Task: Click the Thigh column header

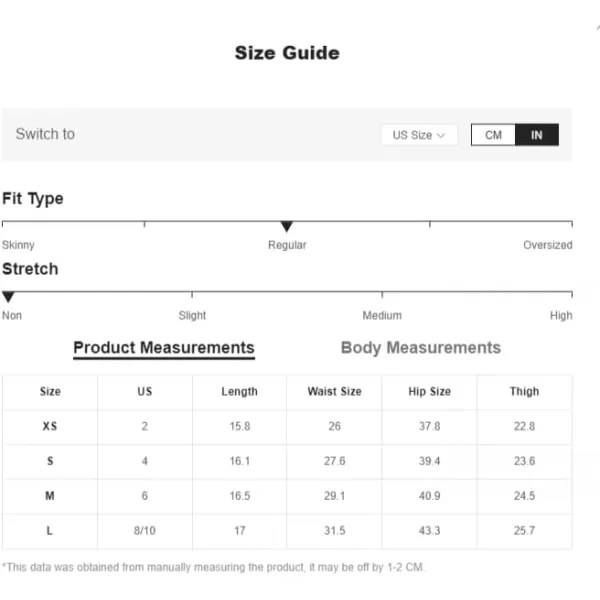Action: (x=524, y=391)
